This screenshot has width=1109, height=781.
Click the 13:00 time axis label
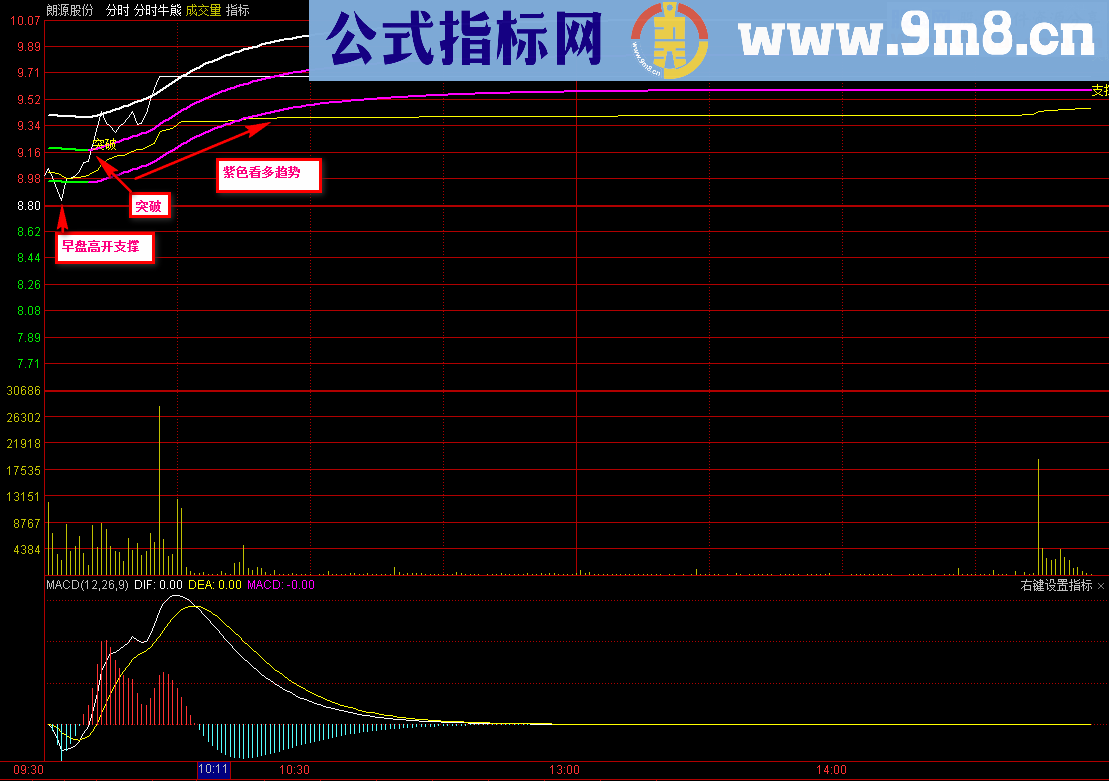563,771
